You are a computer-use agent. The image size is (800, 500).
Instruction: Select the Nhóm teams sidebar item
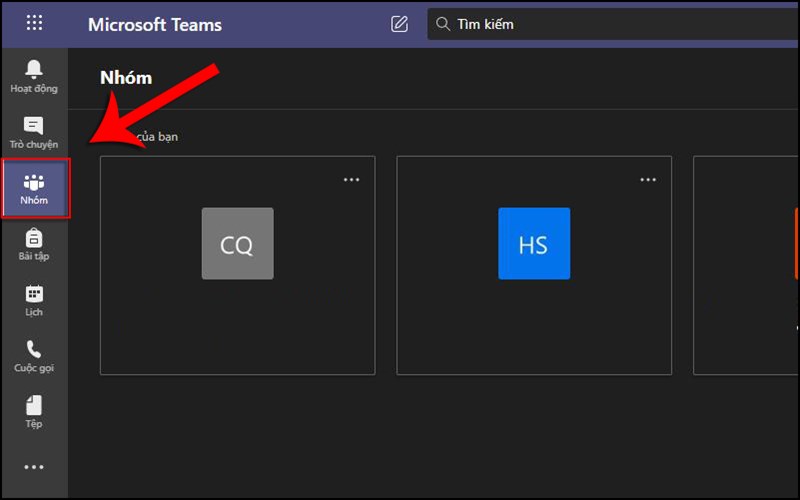pos(34,189)
